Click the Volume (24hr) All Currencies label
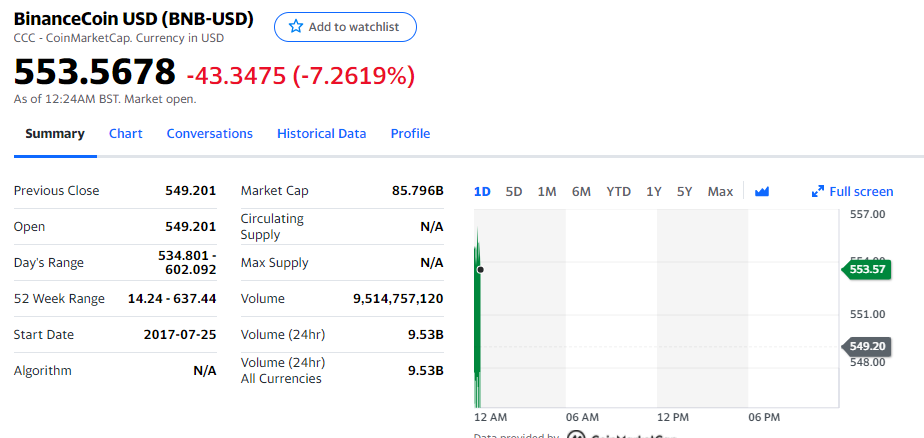The width and height of the screenshot is (924, 438). pyautogui.click(x=283, y=370)
